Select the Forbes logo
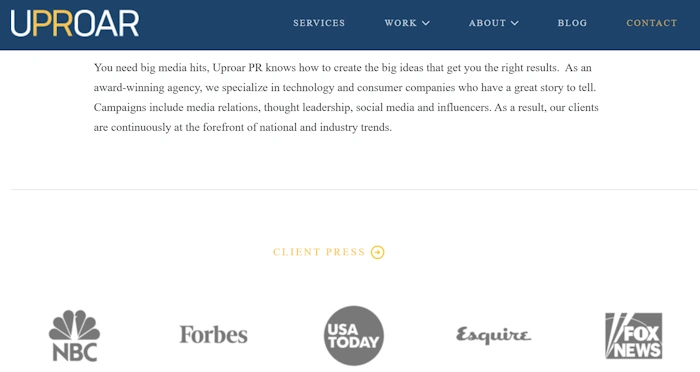 point(213,334)
